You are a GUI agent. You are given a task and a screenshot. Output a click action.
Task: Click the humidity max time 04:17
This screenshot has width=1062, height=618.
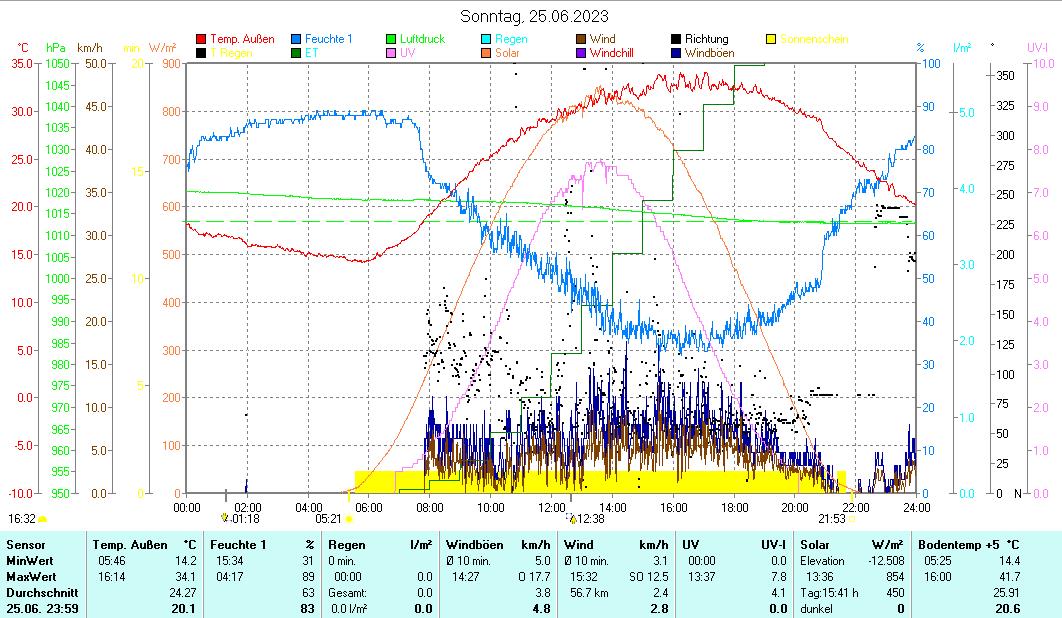pos(230,577)
